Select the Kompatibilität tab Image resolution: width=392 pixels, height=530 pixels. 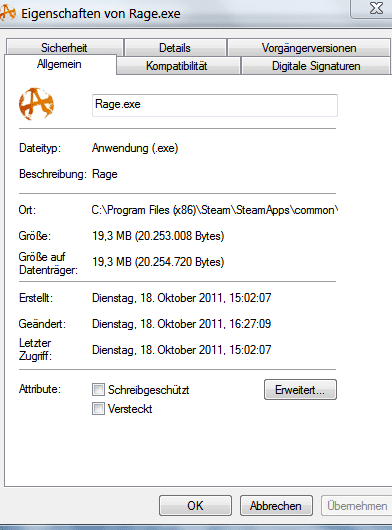coord(178,65)
